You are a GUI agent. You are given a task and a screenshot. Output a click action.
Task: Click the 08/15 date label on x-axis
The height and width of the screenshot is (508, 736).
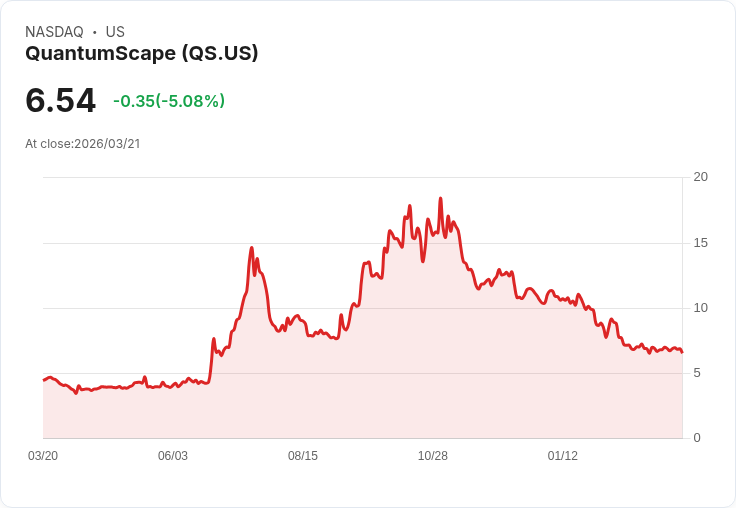click(x=303, y=456)
